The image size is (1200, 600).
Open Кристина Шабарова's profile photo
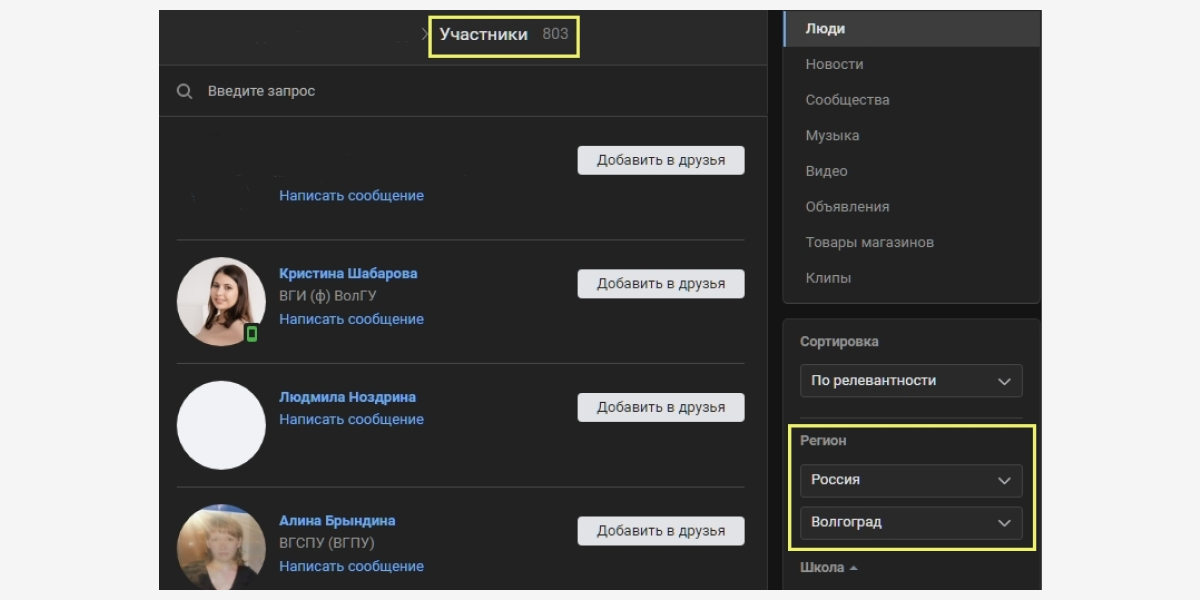click(x=221, y=301)
